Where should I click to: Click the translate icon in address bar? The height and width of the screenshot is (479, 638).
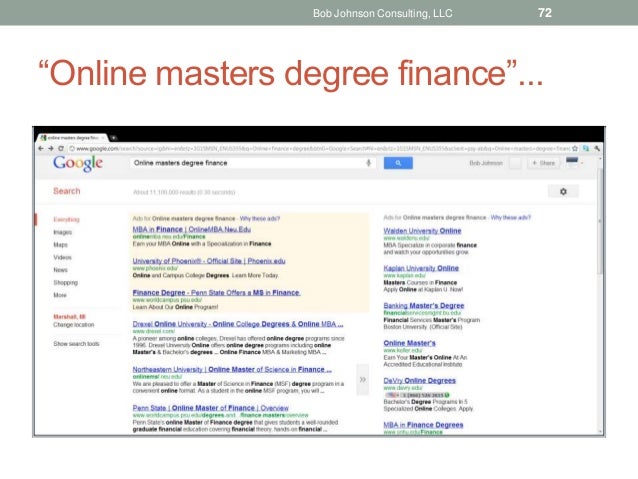[x=586, y=149]
